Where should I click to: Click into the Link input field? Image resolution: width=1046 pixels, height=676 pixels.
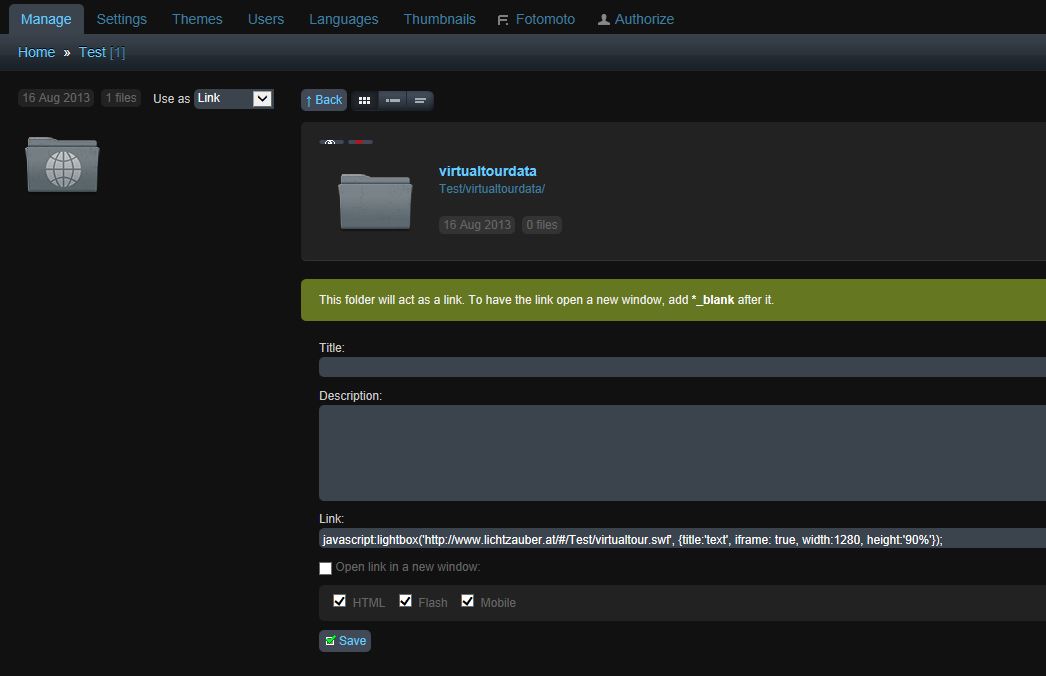pos(682,539)
